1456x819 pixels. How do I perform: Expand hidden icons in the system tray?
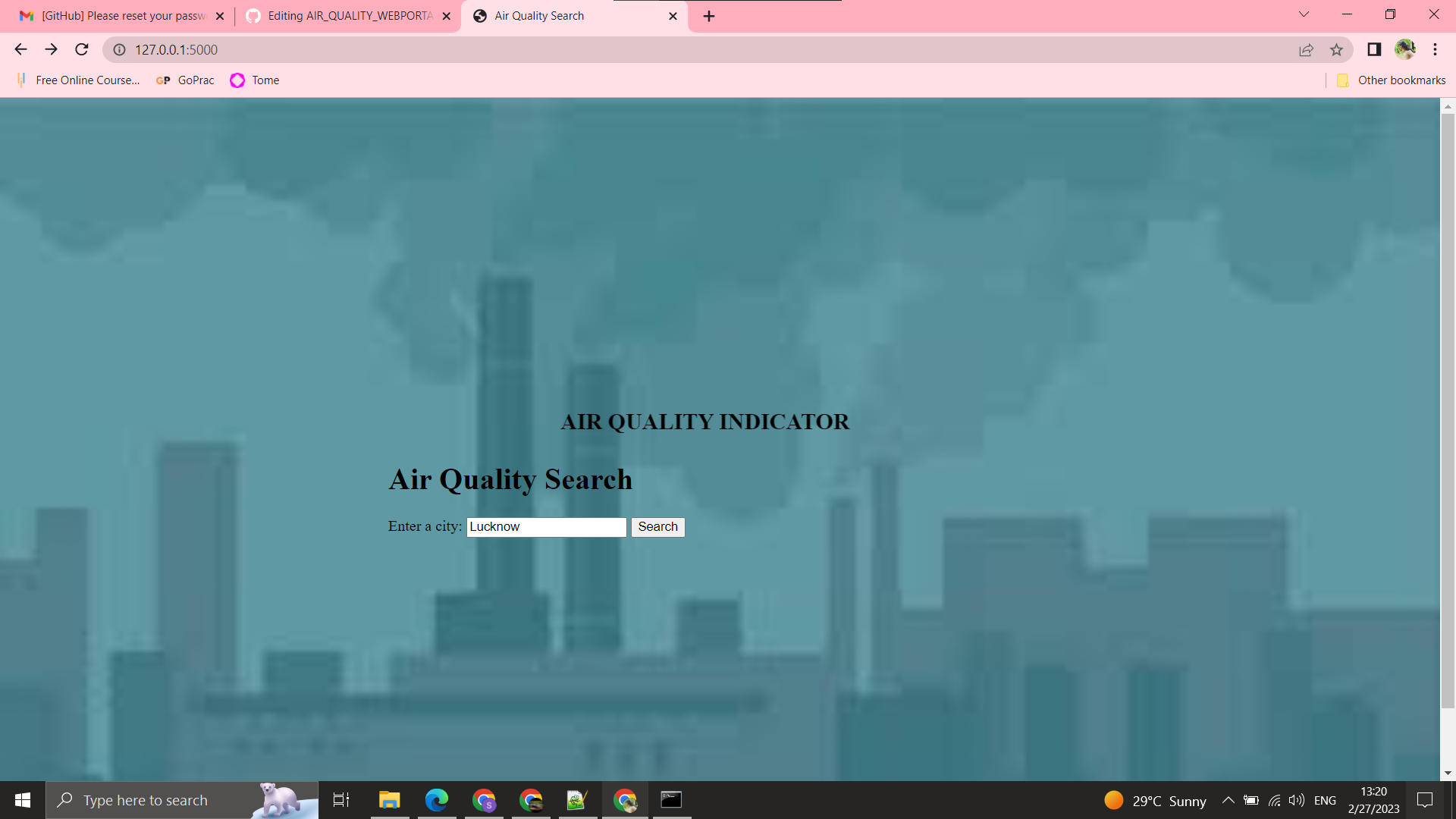click(1228, 800)
